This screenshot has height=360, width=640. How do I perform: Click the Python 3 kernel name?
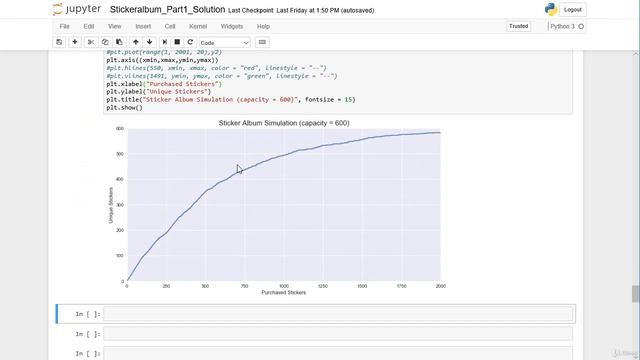pyautogui.click(x=562, y=27)
